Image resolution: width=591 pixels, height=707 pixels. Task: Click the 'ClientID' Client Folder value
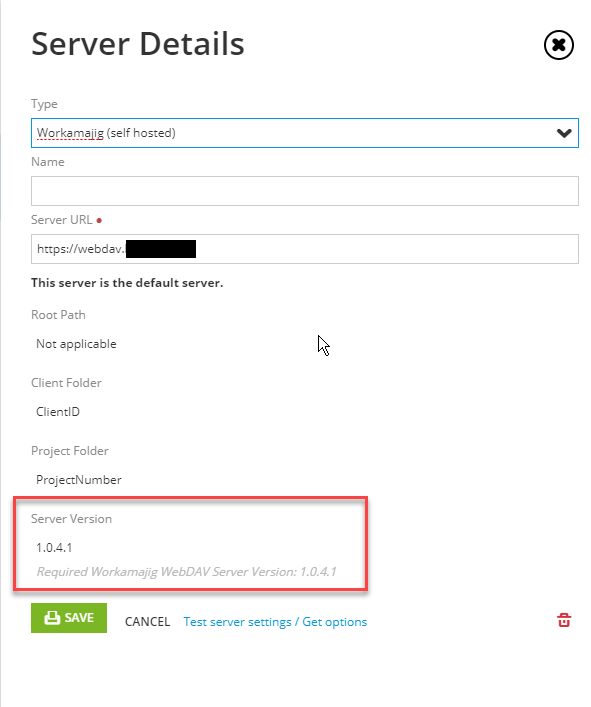58,412
